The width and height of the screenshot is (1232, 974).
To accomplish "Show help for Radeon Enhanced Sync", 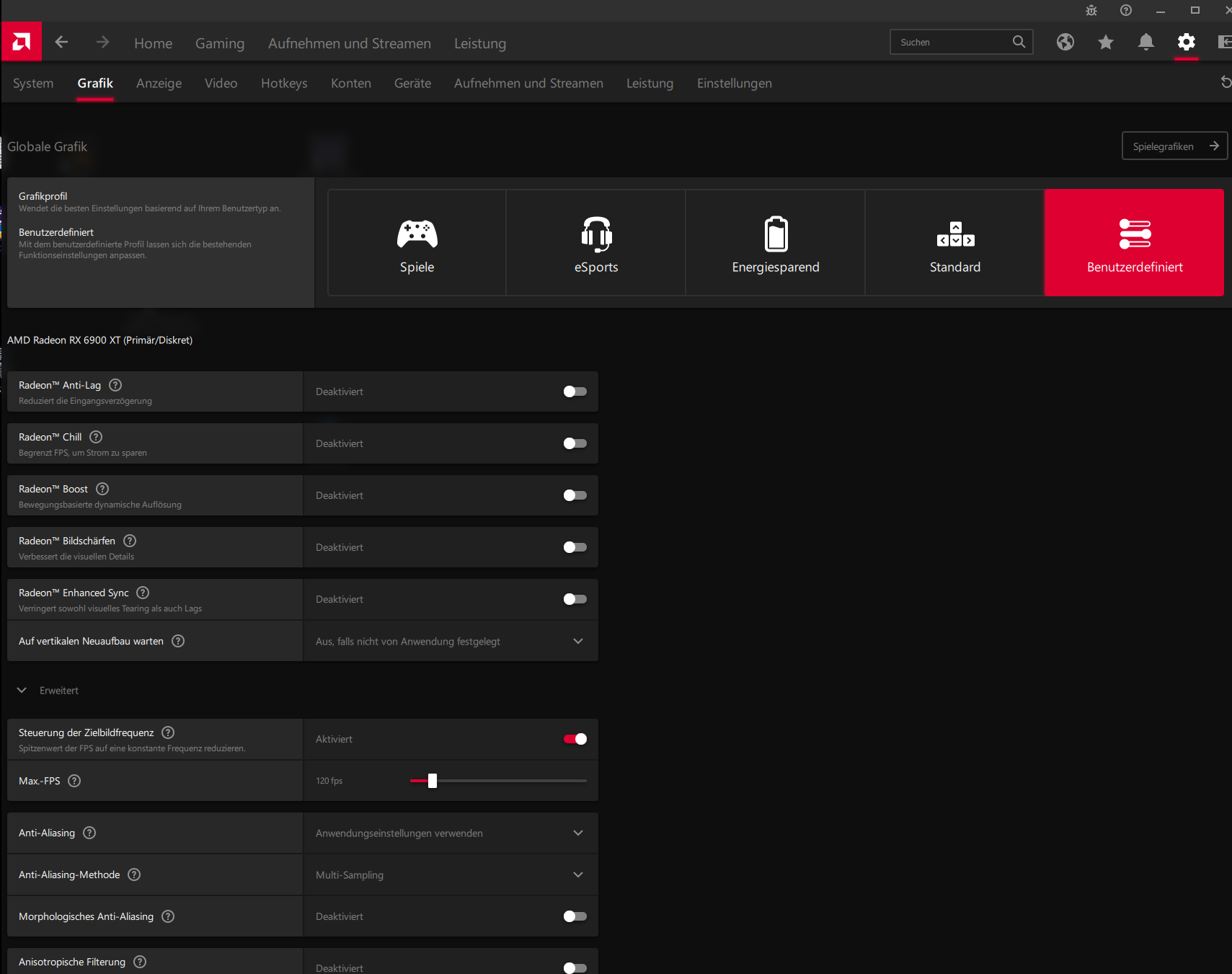I will [x=143, y=593].
